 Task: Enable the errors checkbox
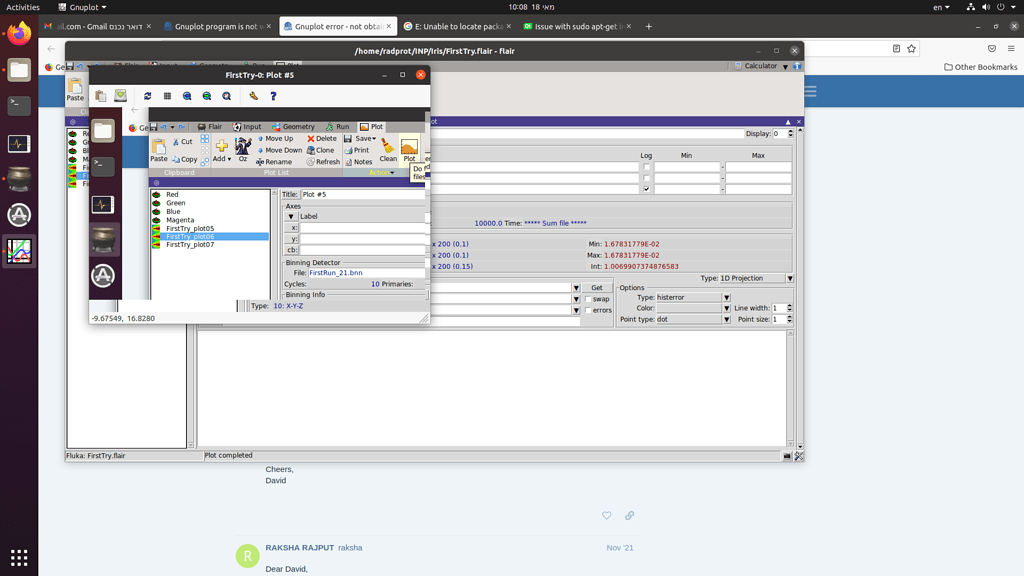click(x=589, y=310)
